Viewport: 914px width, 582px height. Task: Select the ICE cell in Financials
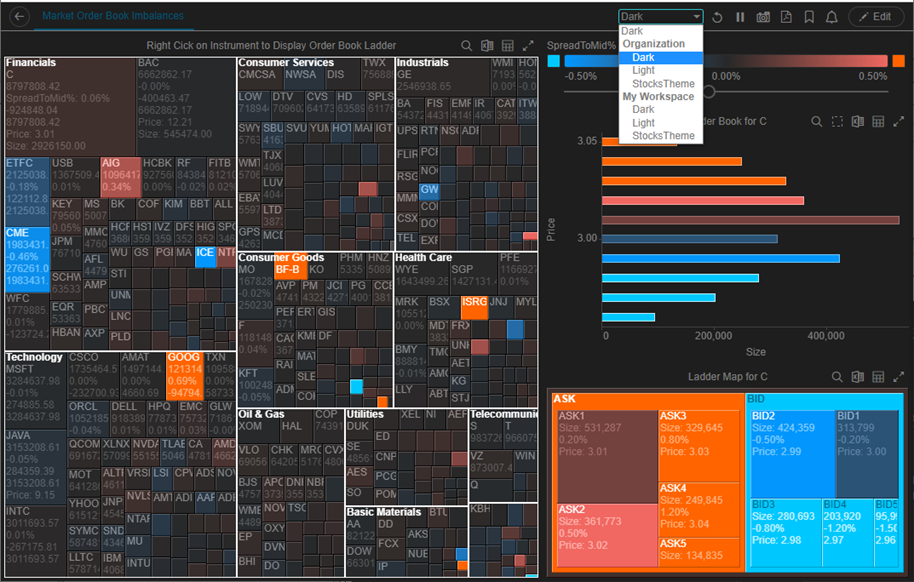(205, 257)
